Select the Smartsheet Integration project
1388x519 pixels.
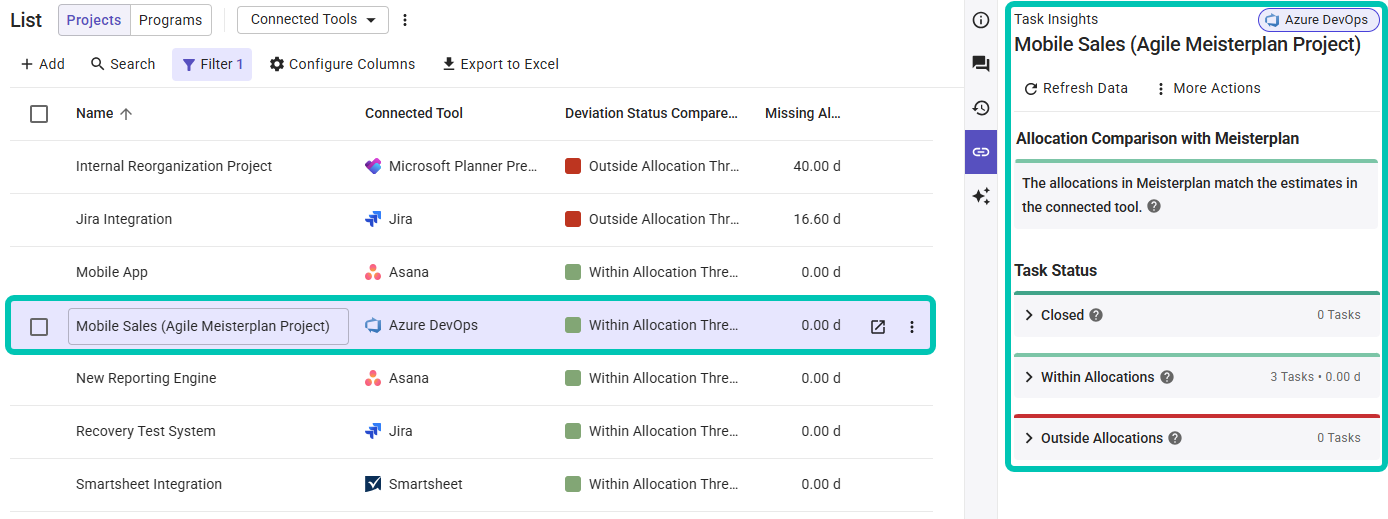tap(149, 485)
